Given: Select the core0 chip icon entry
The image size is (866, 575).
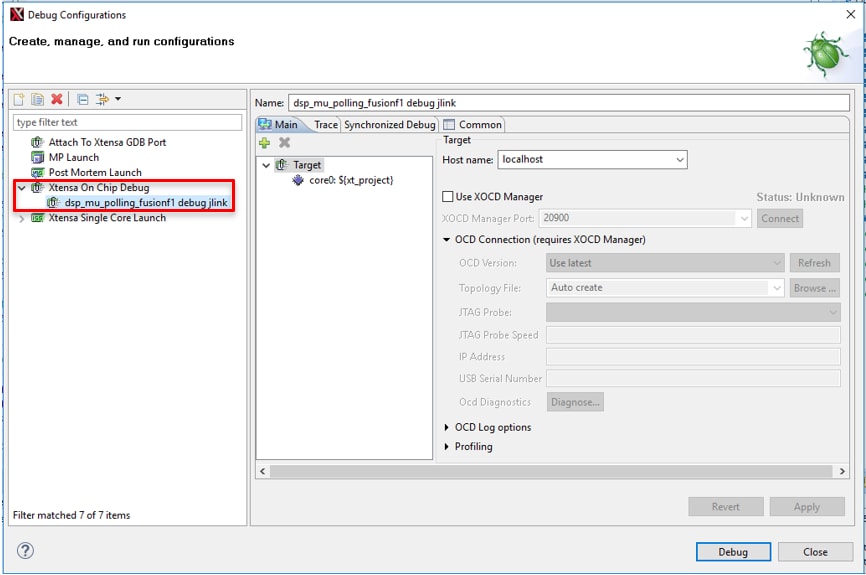Looking at the screenshot, I should [298, 180].
